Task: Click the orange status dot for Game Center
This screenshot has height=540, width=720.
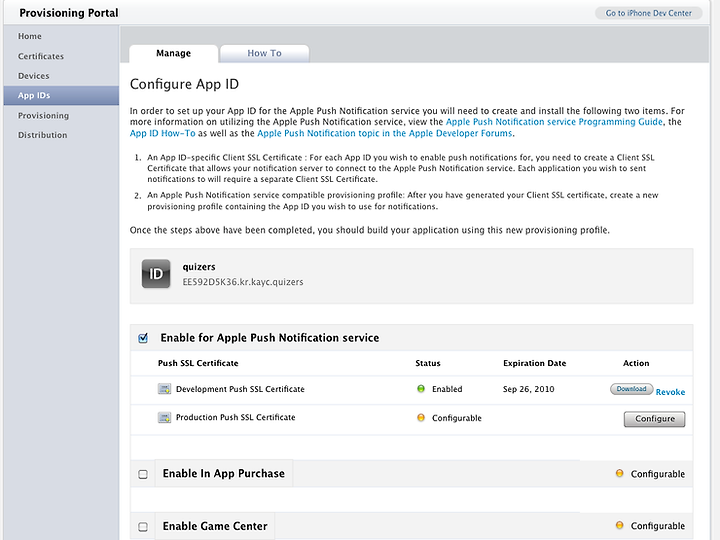Action: 619,525
